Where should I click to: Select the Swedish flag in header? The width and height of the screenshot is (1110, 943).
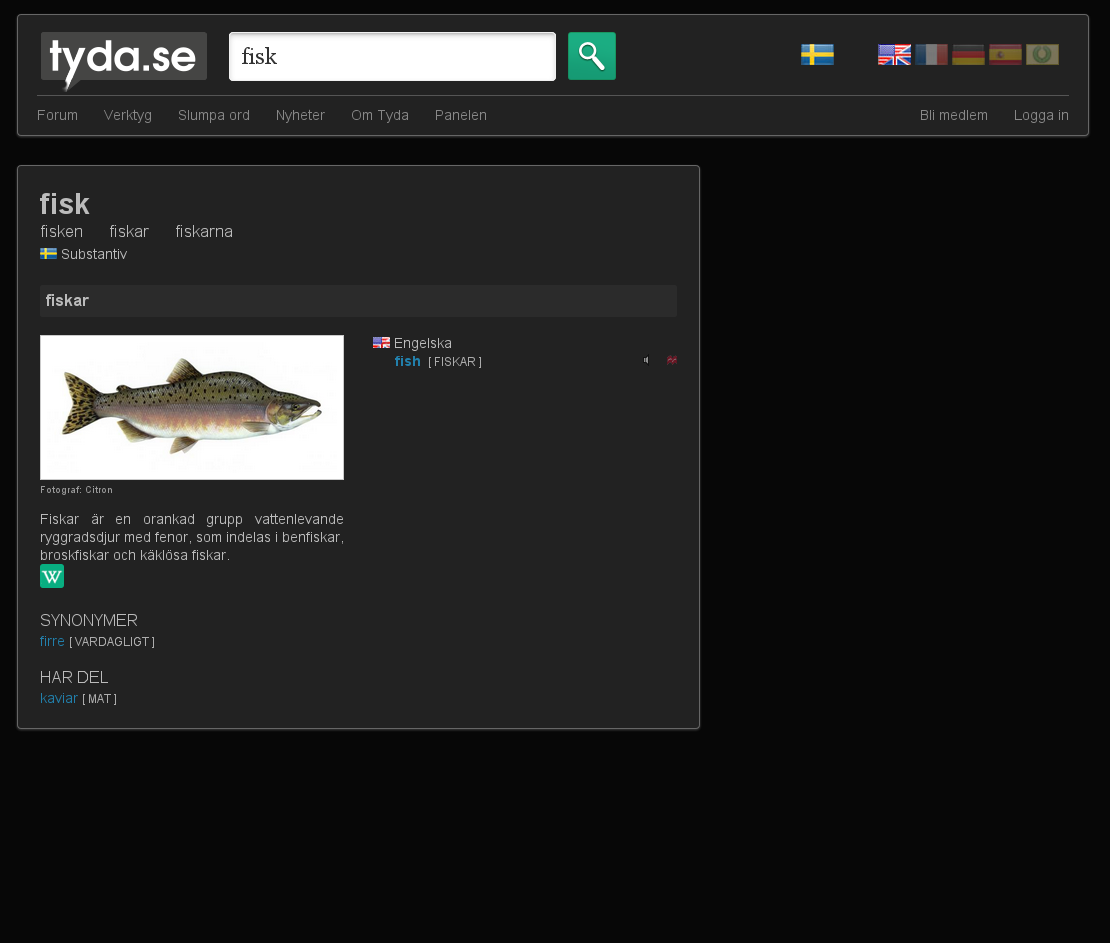pos(817,55)
